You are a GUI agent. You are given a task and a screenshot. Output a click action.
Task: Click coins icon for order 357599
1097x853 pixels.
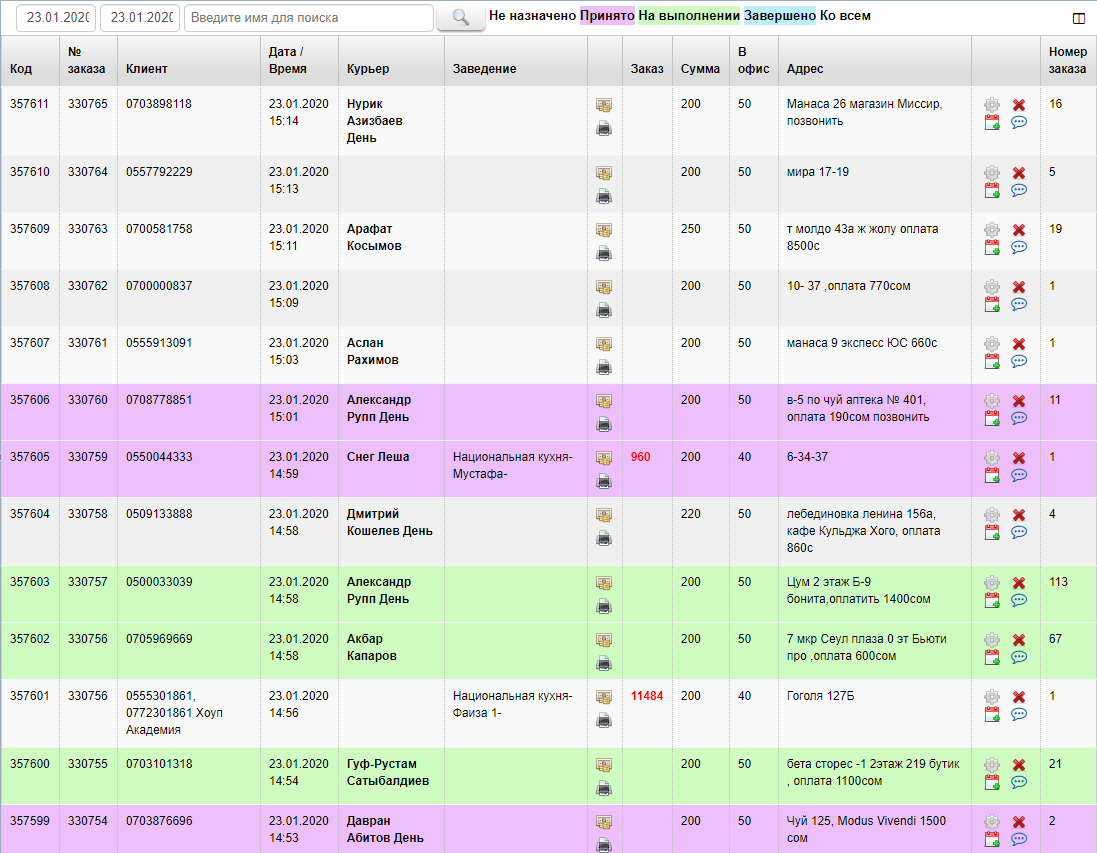click(x=604, y=822)
